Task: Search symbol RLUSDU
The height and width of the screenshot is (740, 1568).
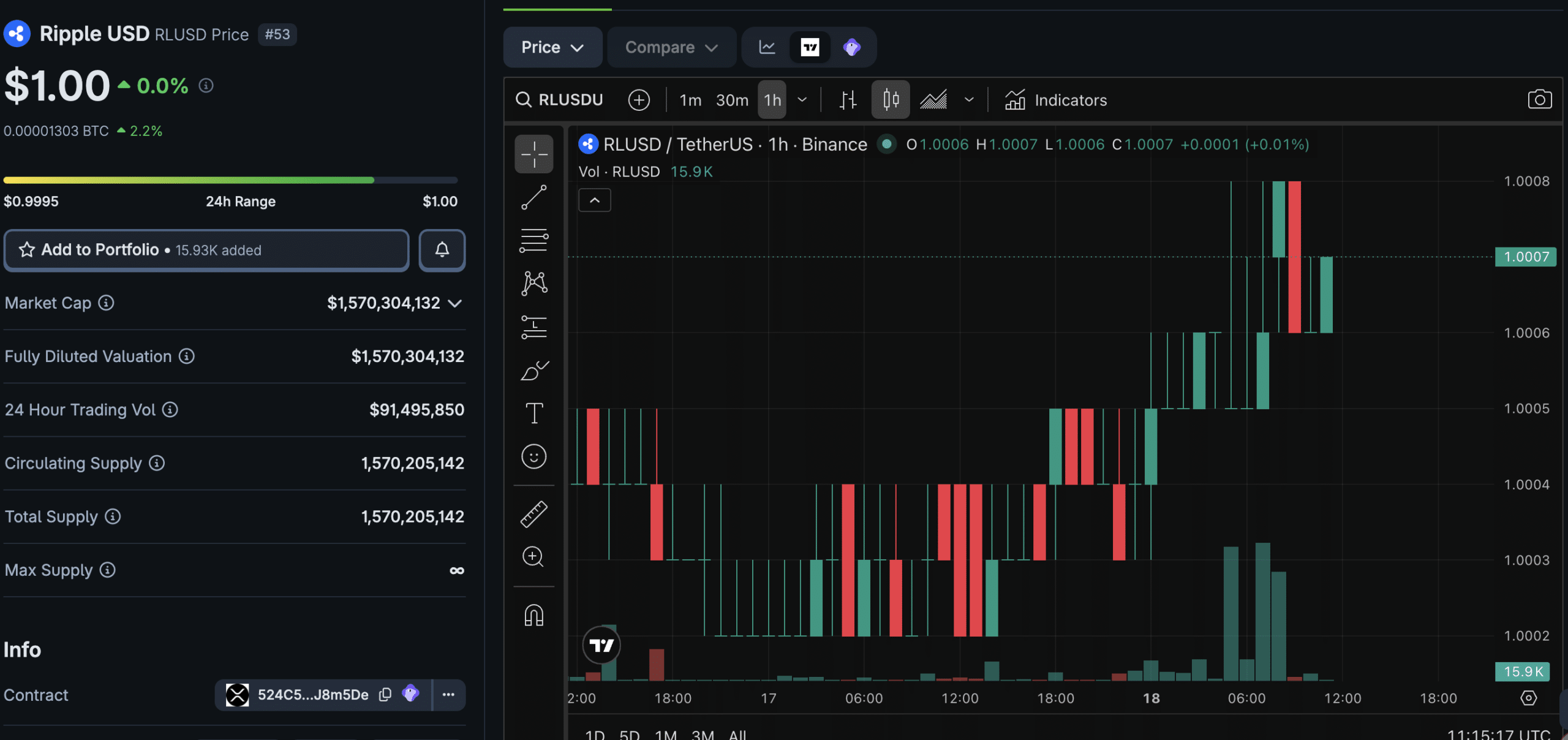Action: tap(559, 100)
